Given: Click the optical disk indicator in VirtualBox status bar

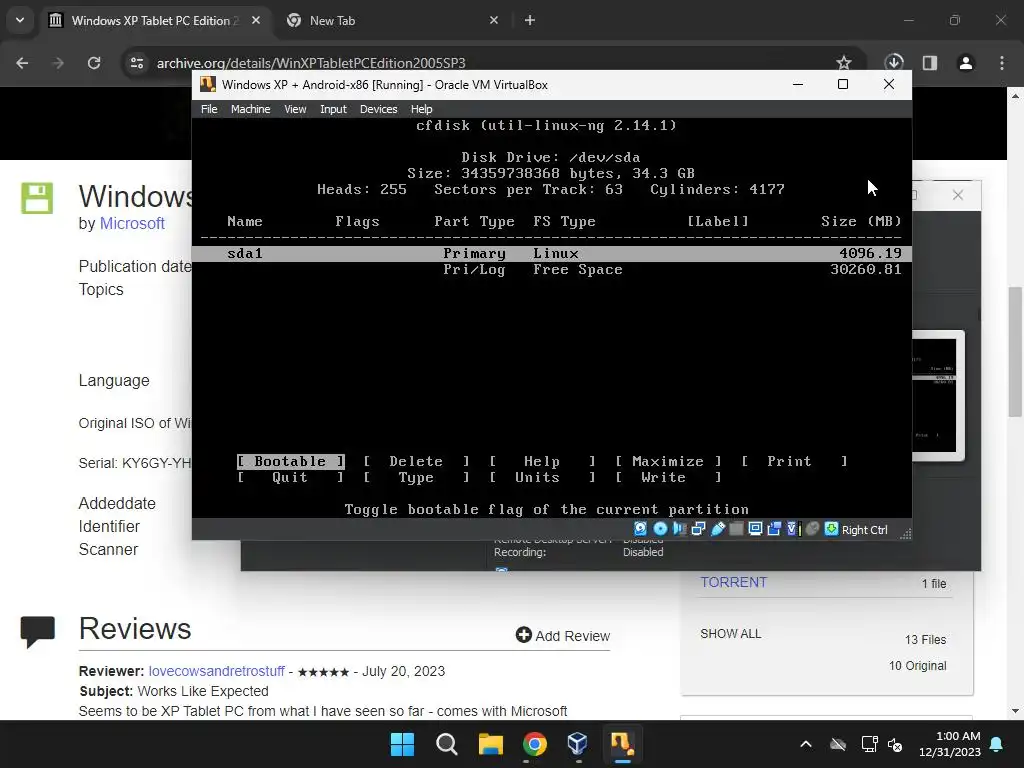Looking at the screenshot, I should click(660, 529).
